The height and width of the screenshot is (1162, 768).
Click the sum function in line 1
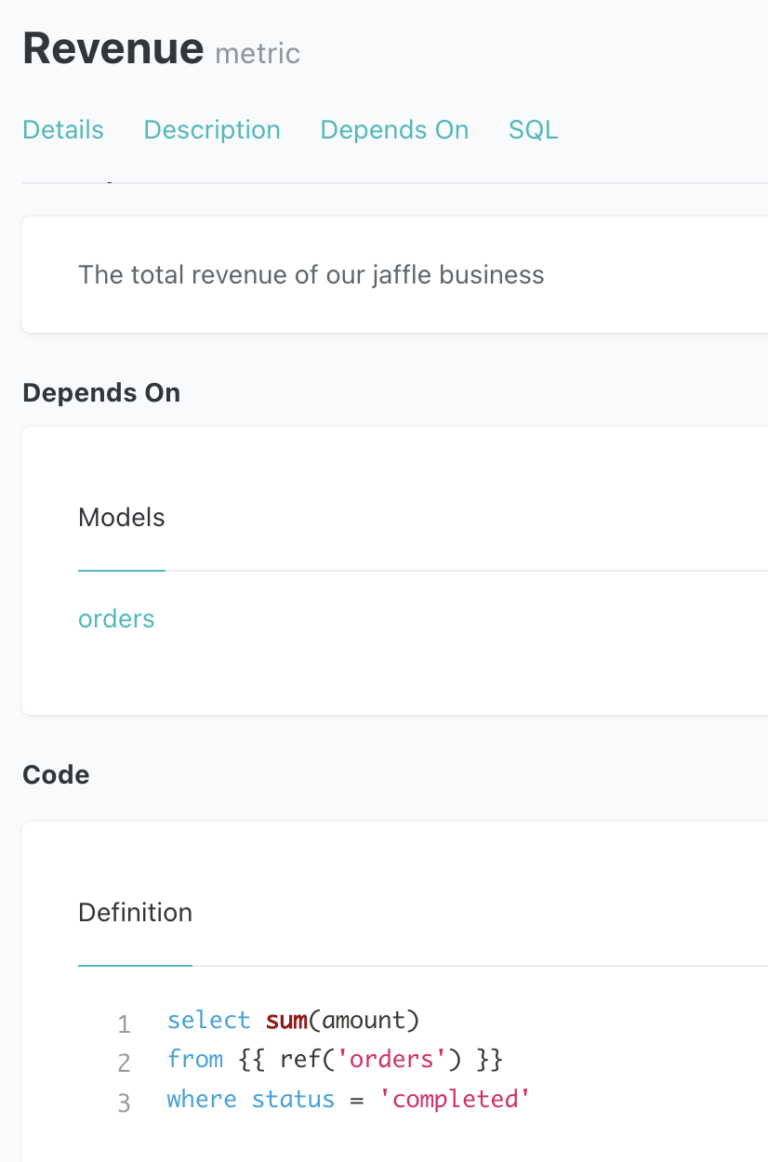pyautogui.click(x=286, y=1019)
